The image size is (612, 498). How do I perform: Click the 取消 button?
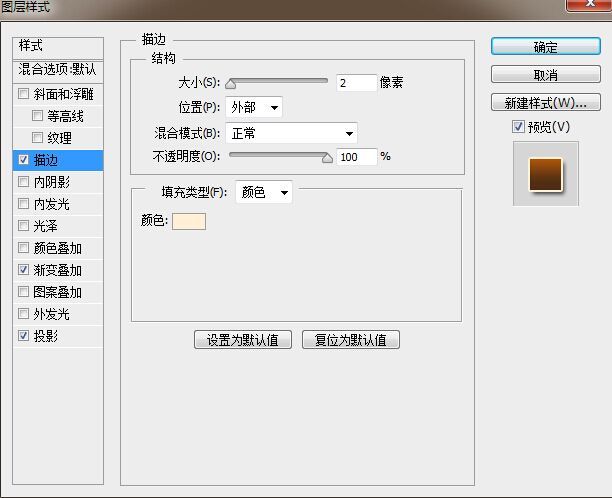[545, 74]
